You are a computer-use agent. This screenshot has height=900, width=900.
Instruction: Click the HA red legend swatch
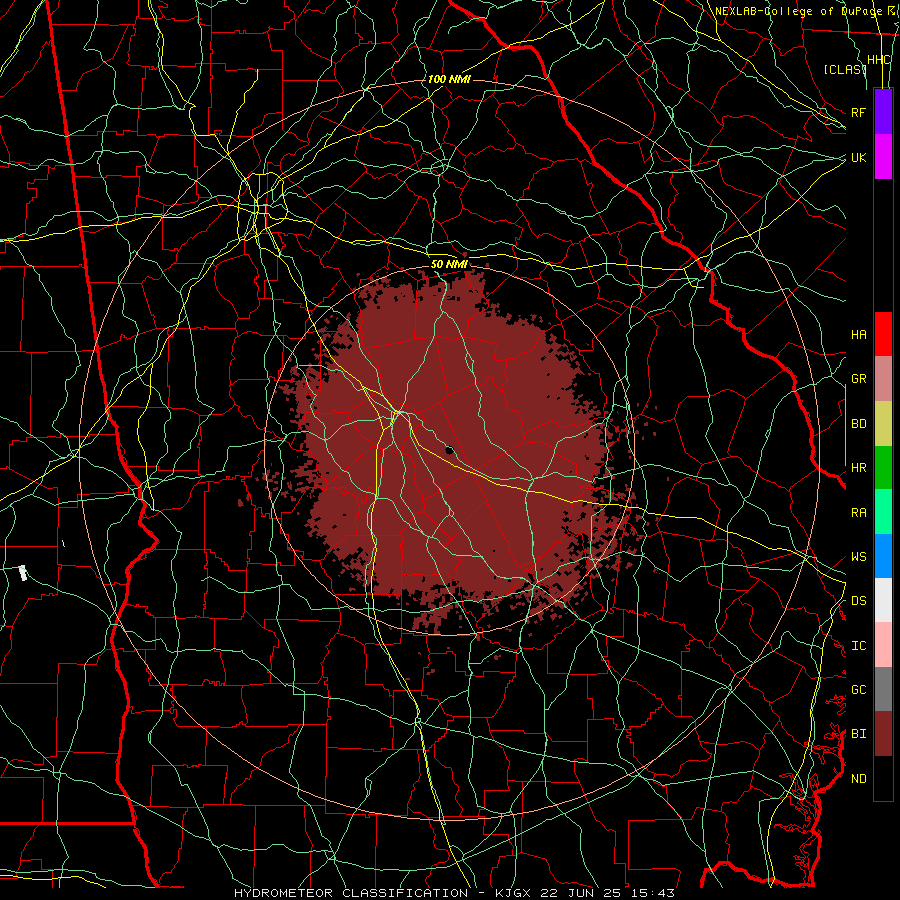pyautogui.click(x=883, y=334)
